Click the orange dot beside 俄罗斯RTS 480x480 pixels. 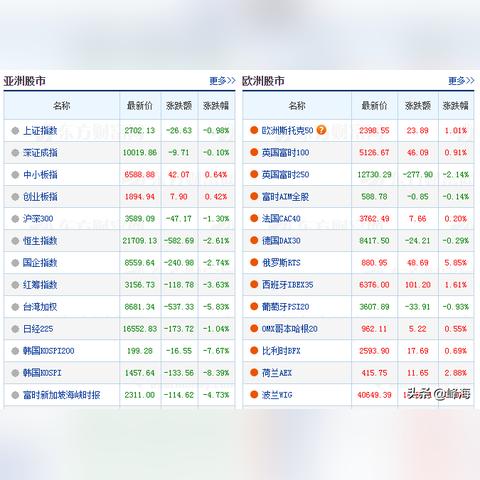[x=254, y=262]
